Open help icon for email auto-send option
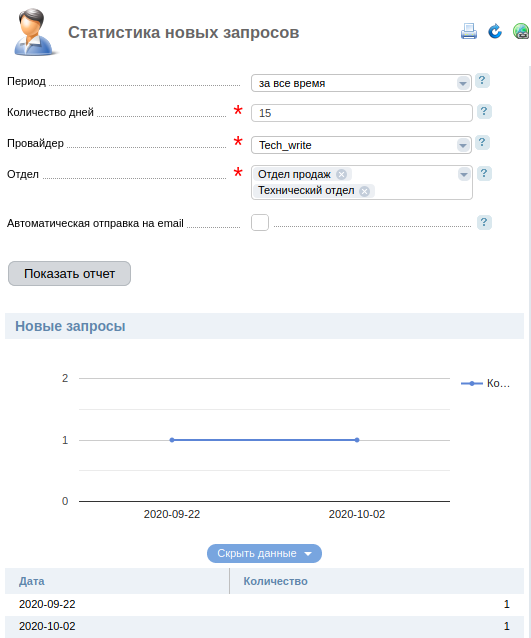The width and height of the screenshot is (531, 638). (x=484, y=223)
